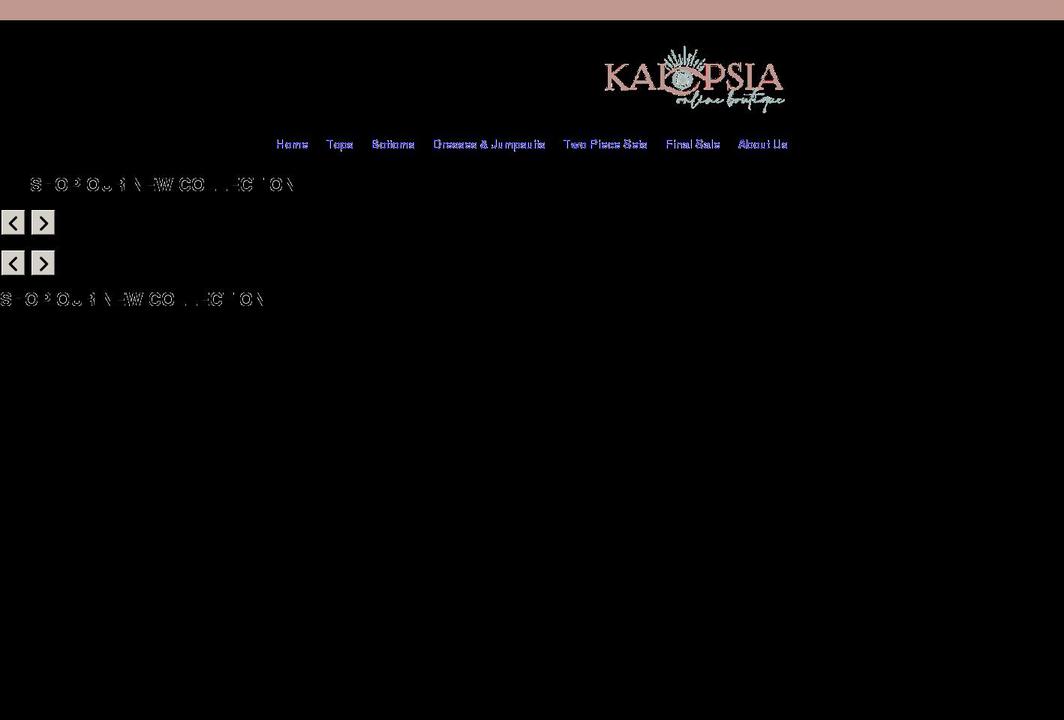Viewport: 1064px width, 720px height.
Task: Open the Bottoms collection
Action: pos(393,144)
